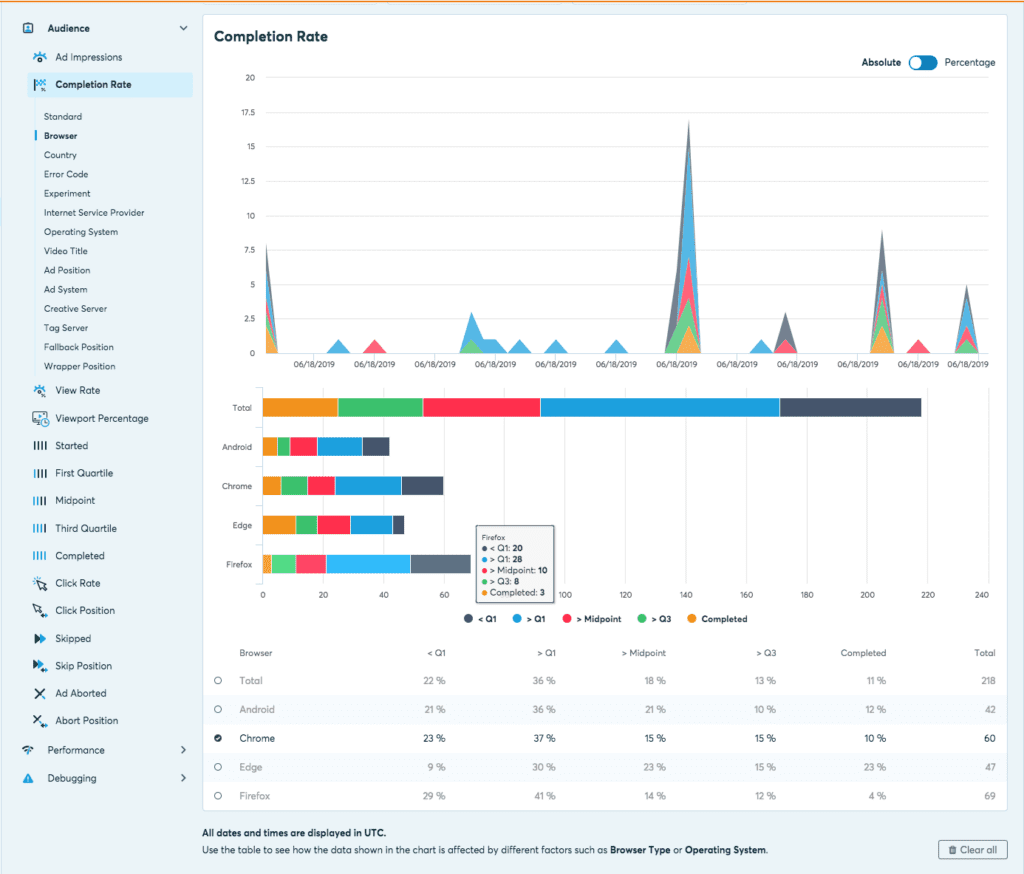
Task: Click the Browser column header
Action: [x=256, y=653]
